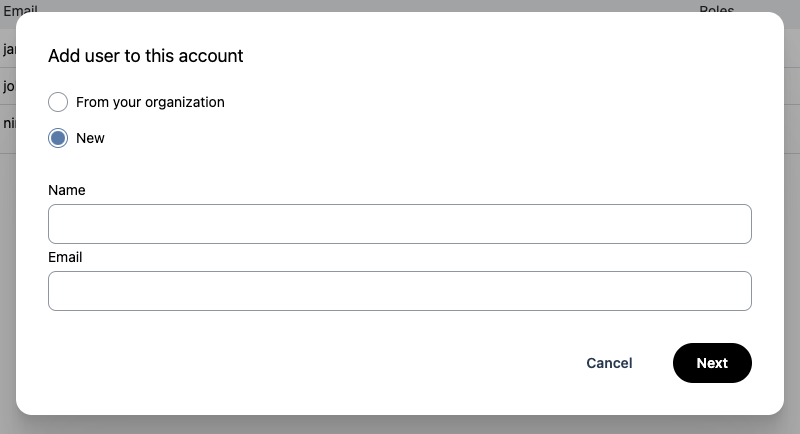800x434 pixels.
Task: Select the "New" radio button circle
Action: pos(58,138)
